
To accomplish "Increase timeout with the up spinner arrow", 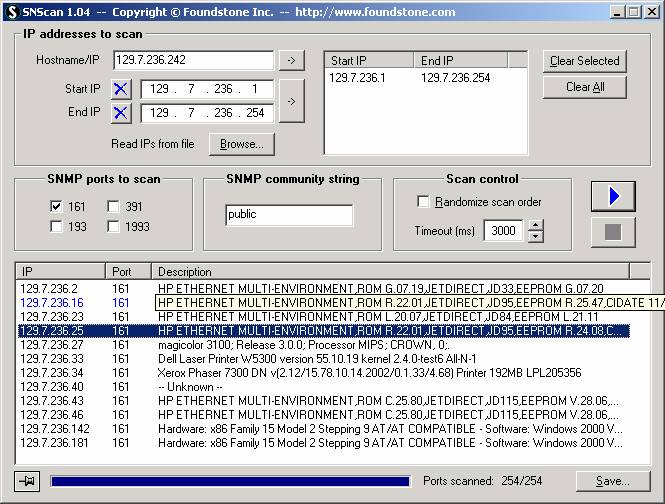I will coord(535,226).
